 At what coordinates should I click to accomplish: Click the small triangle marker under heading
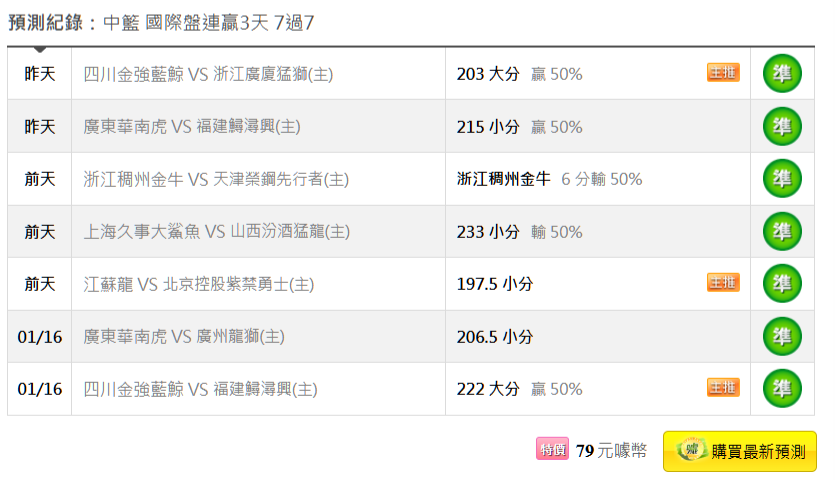tap(39, 50)
